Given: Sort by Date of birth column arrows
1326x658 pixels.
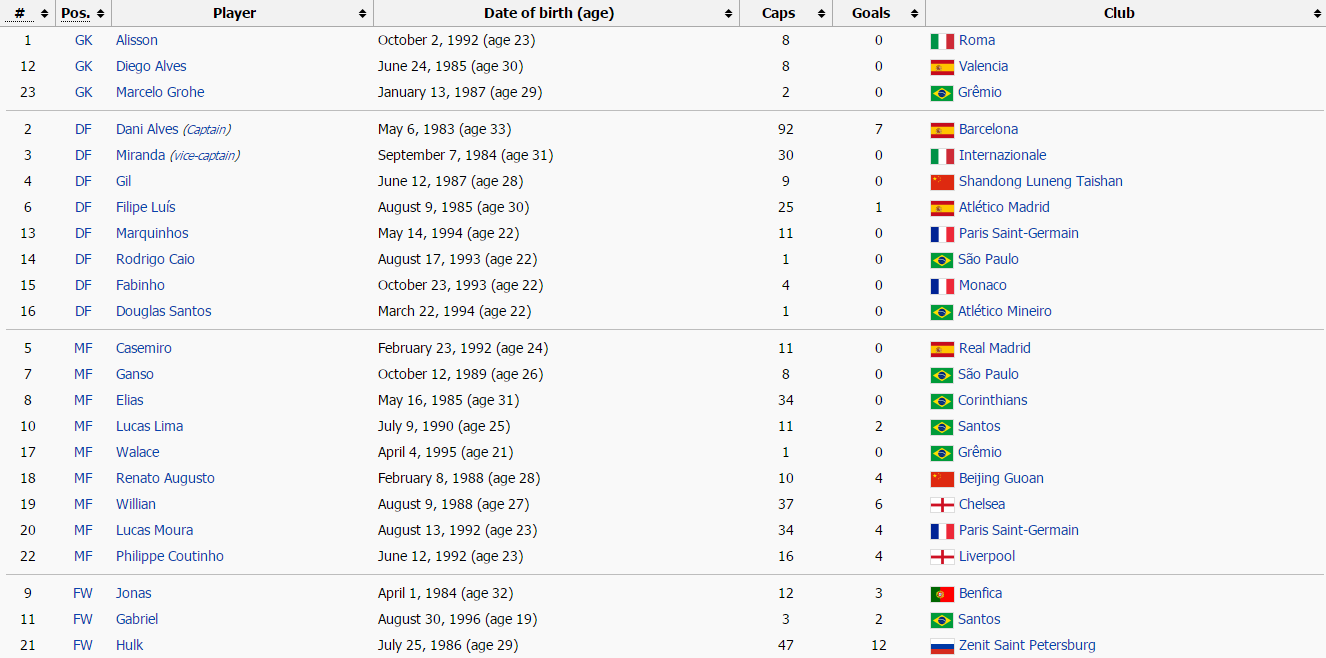Looking at the screenshot, I should pos(729,14).
